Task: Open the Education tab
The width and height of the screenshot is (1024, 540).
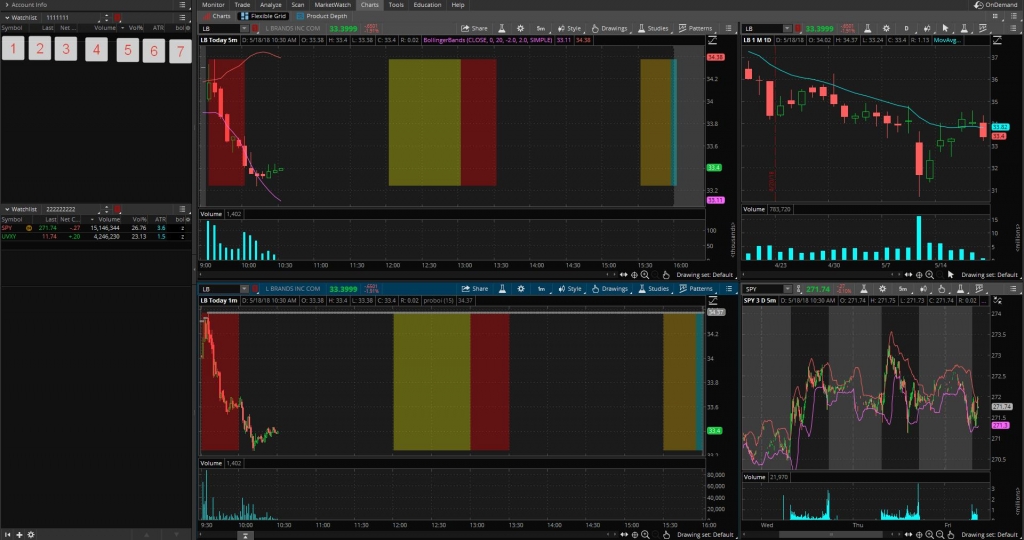Action: (427, 5)
